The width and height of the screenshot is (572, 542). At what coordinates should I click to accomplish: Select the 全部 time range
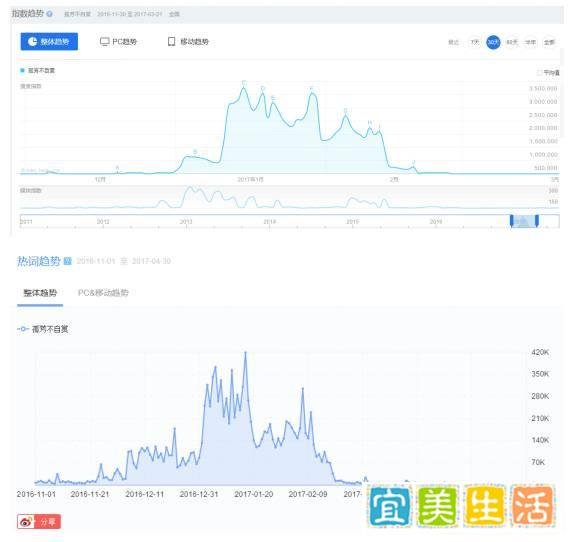549,42
